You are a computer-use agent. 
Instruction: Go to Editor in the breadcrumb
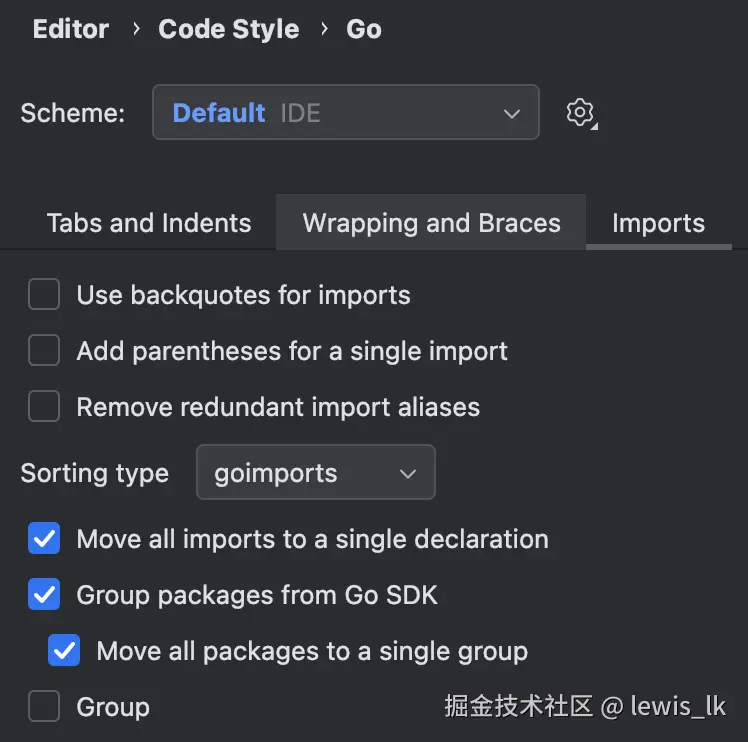pos(70,29)
